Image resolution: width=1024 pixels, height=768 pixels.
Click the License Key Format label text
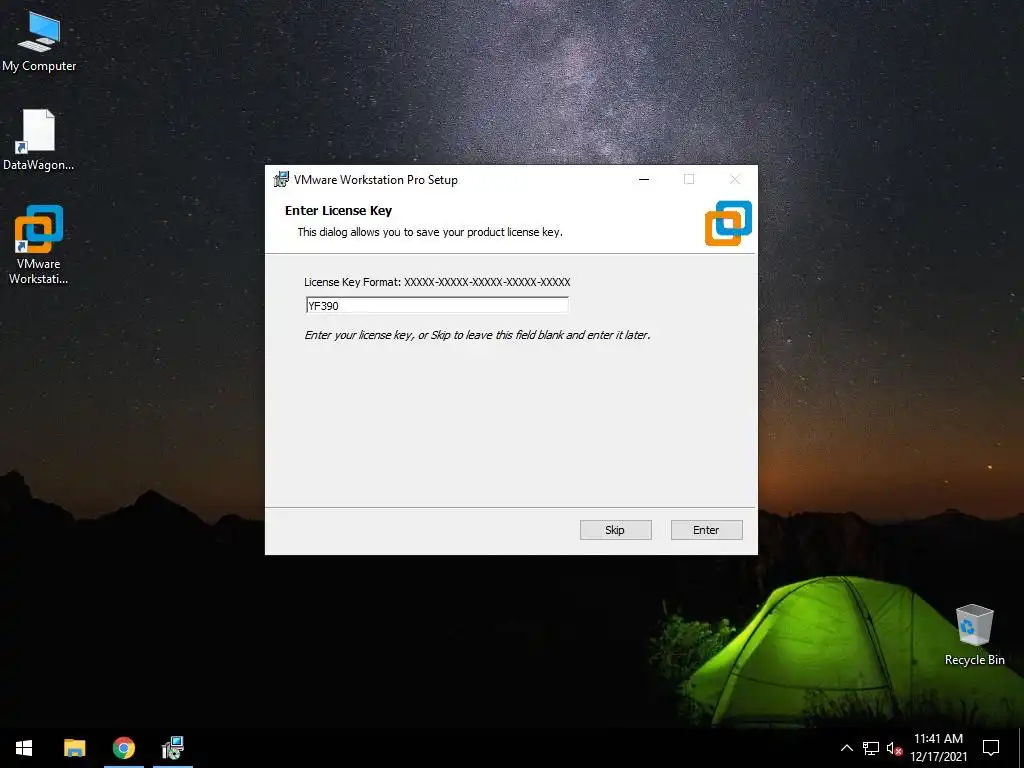[x=437, y=282]
